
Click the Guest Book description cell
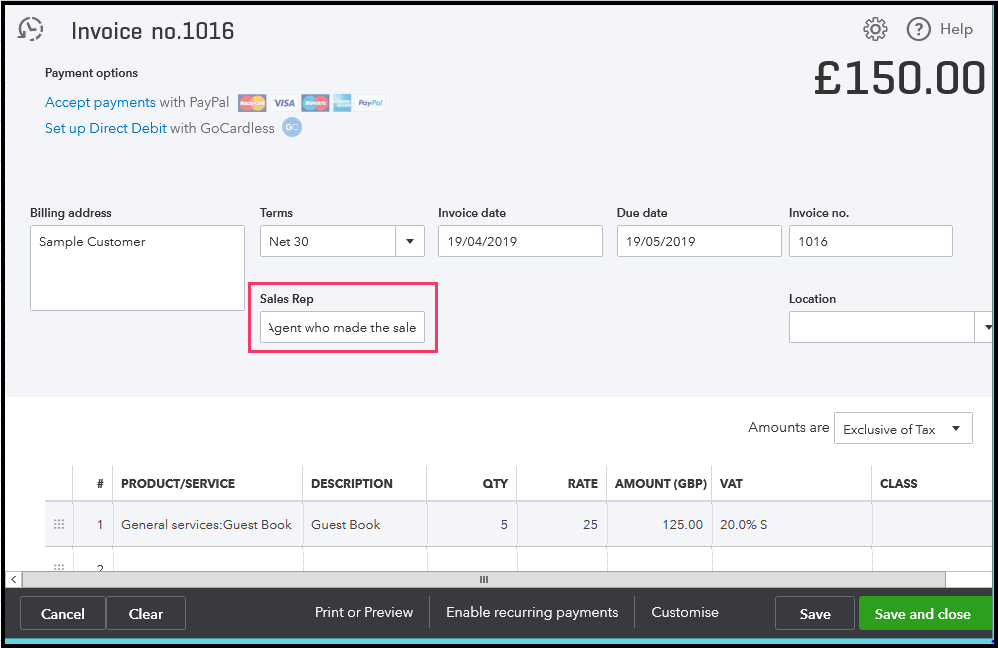(x=365, y=524)
